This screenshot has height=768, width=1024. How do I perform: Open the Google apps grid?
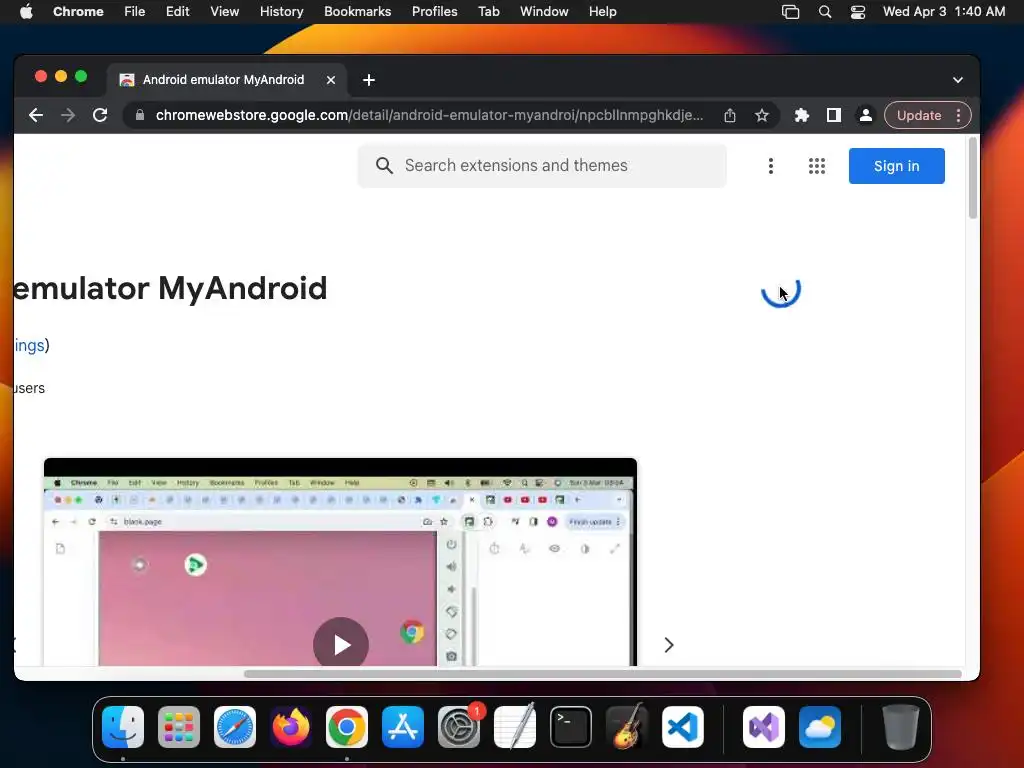coord(816,166)
